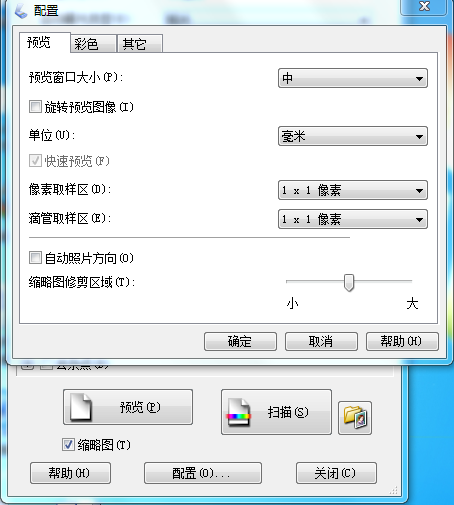Enable 旋转预览图像 checkbox
The image size is (454, 505).
tap(35, 107)
